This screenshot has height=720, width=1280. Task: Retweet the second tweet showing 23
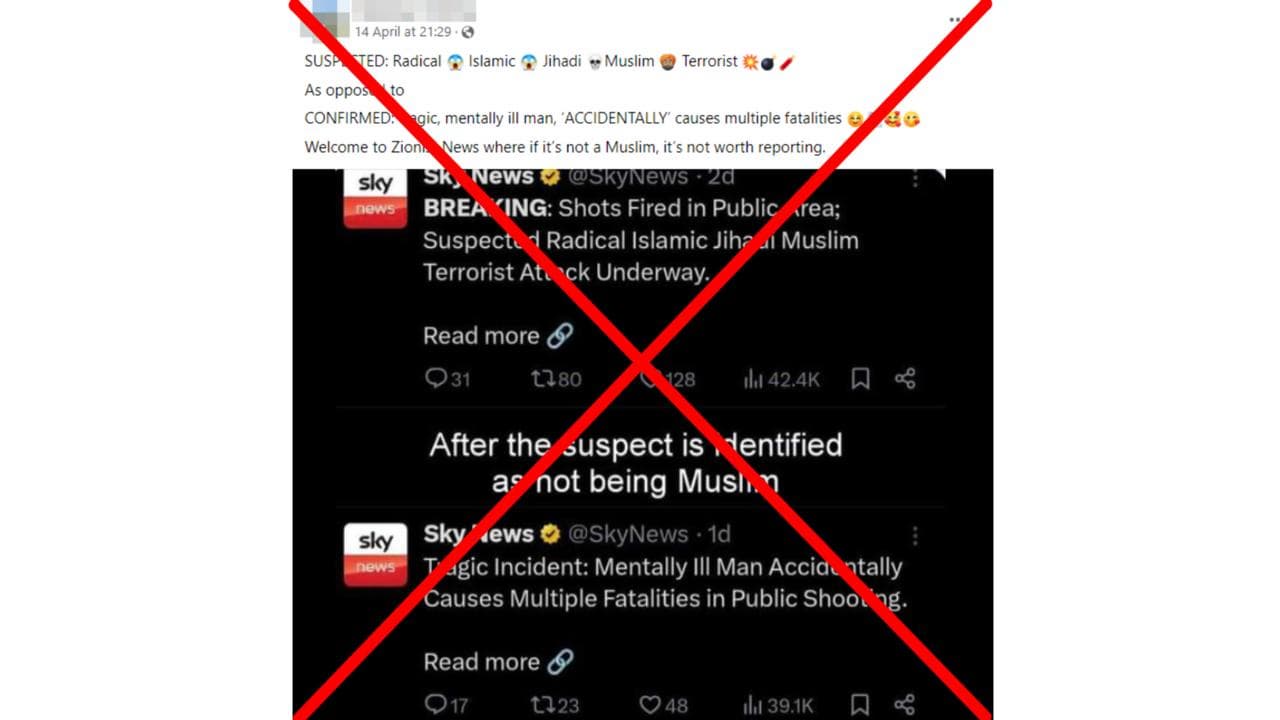point(543,705)
